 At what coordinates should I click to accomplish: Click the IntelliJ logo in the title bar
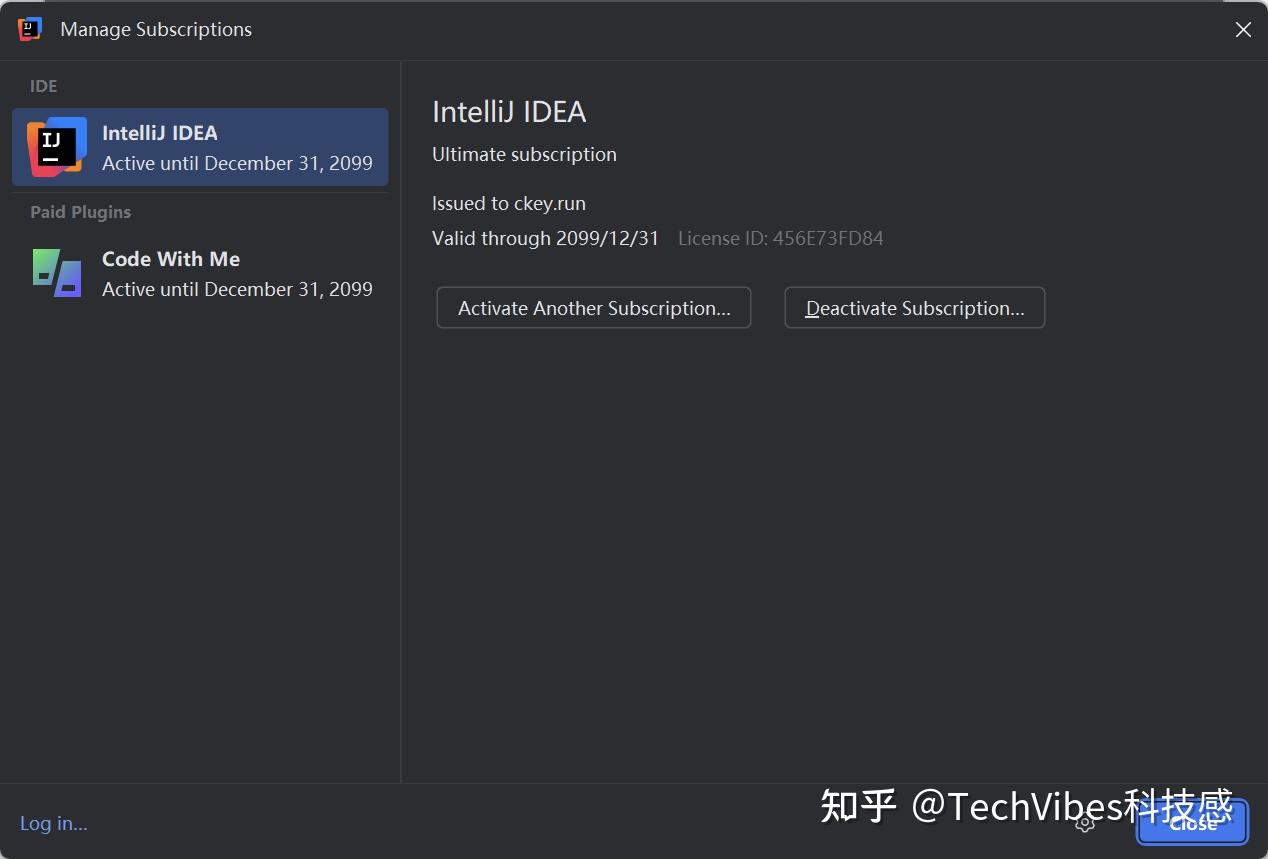point(30,29)
